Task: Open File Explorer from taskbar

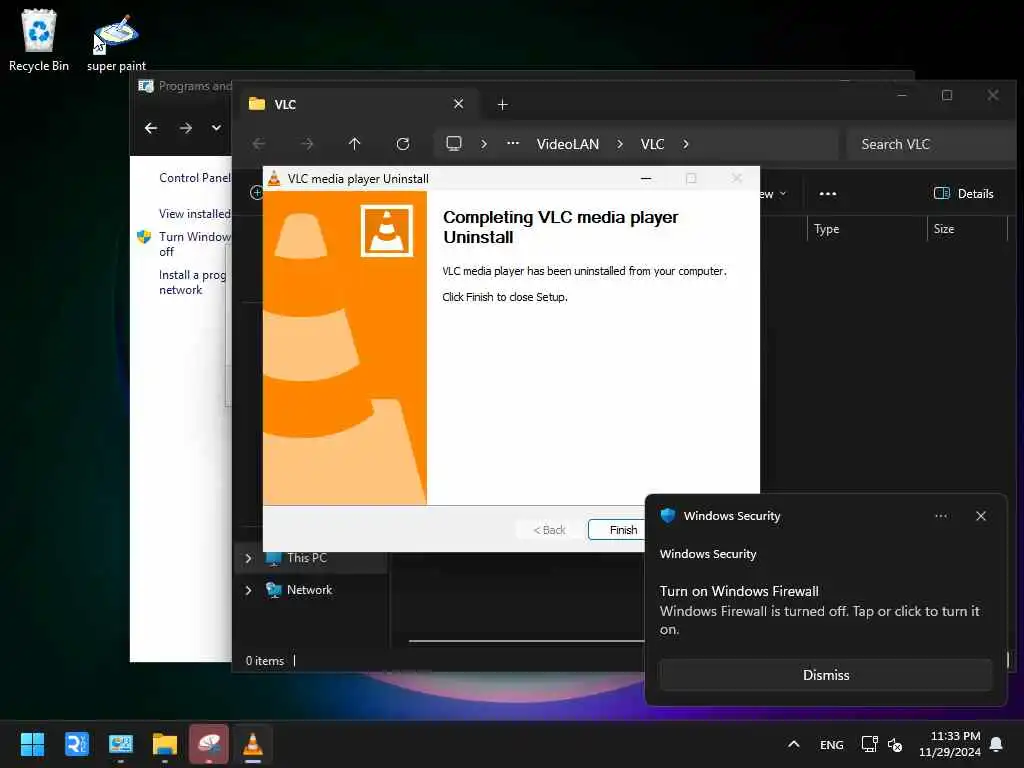Action: (x=165, y=744)
